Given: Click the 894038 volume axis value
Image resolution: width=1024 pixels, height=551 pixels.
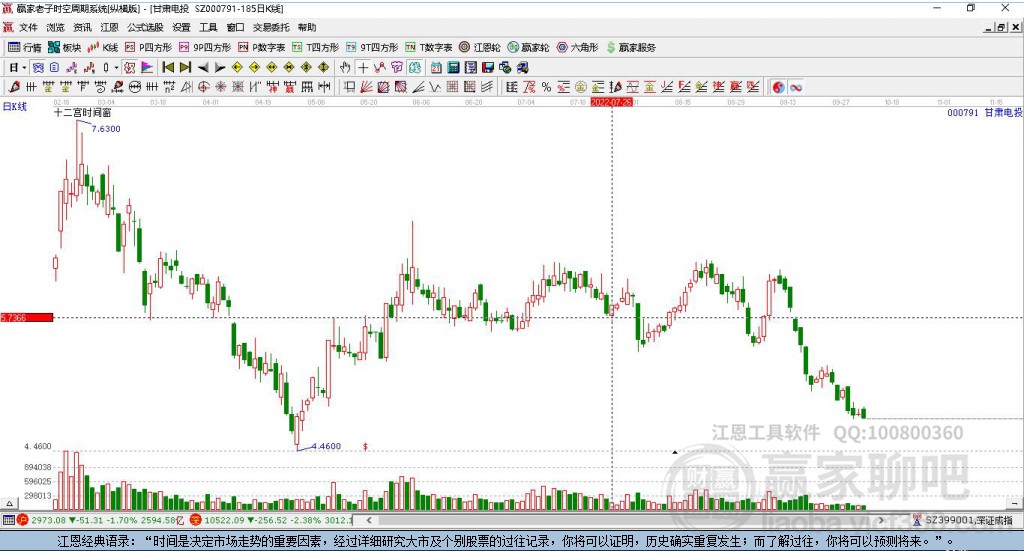Looking at the screenshot, I should pyautogui.click(x=37, y=467).
